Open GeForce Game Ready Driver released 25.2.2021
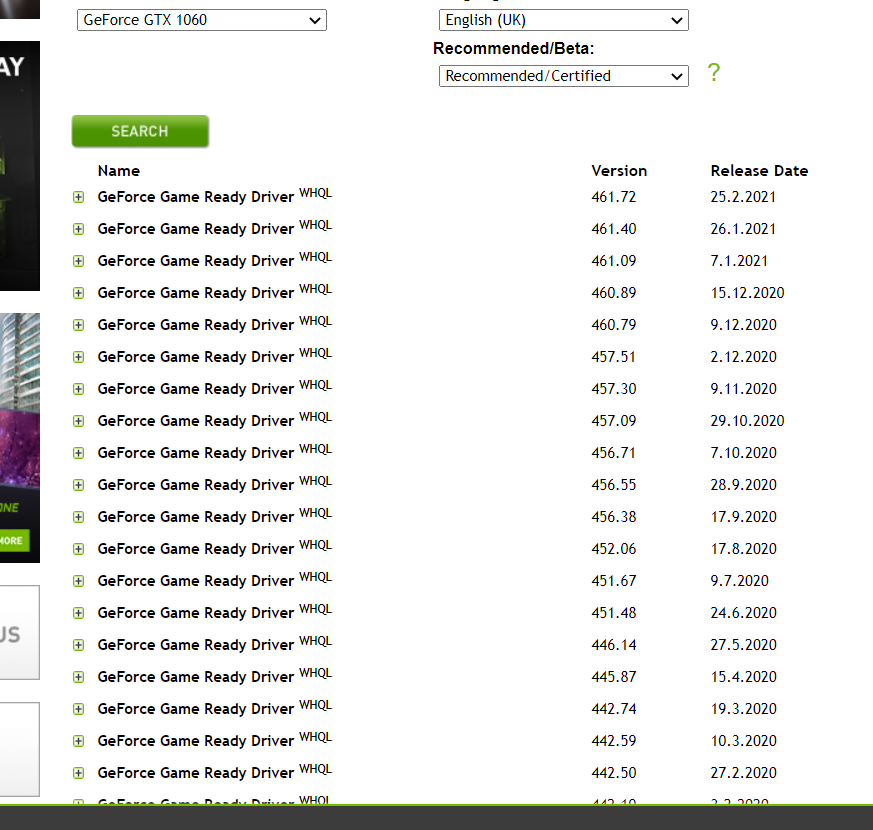The width and height of the screenshot is (873, 830). coord(195,197)
